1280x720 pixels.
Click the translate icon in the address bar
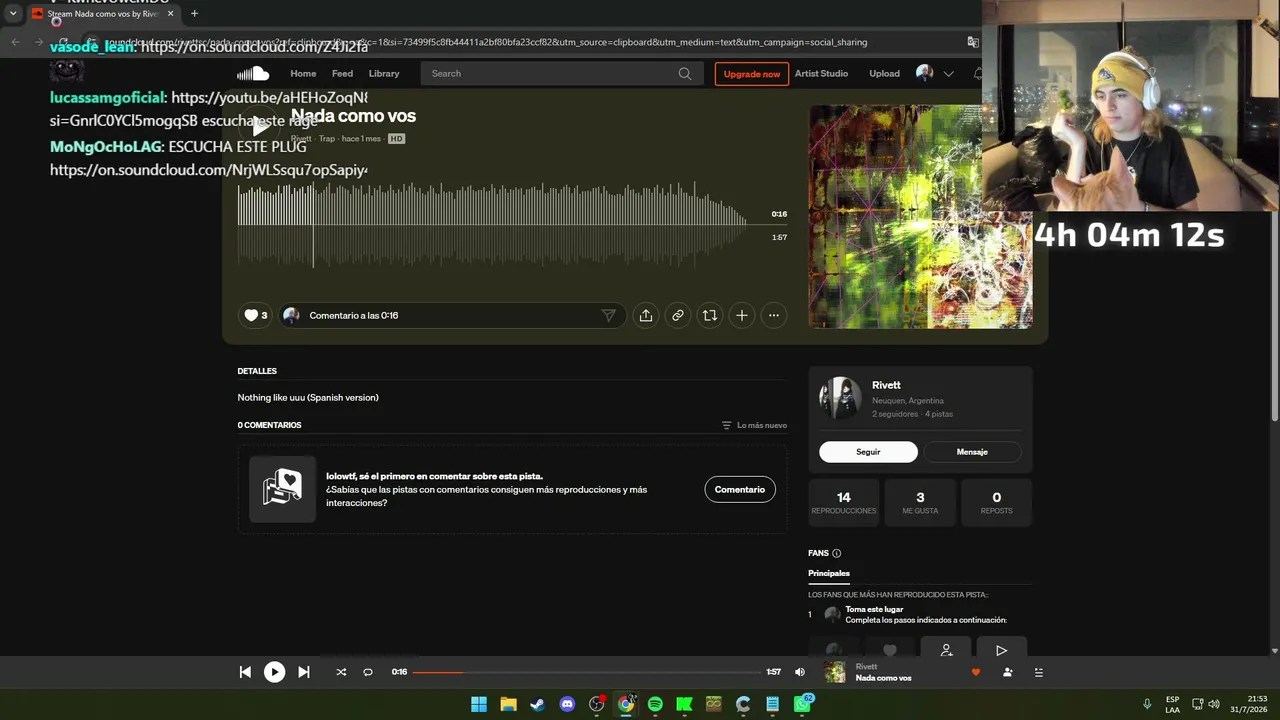pyautogui.click(x=972, y=42)
